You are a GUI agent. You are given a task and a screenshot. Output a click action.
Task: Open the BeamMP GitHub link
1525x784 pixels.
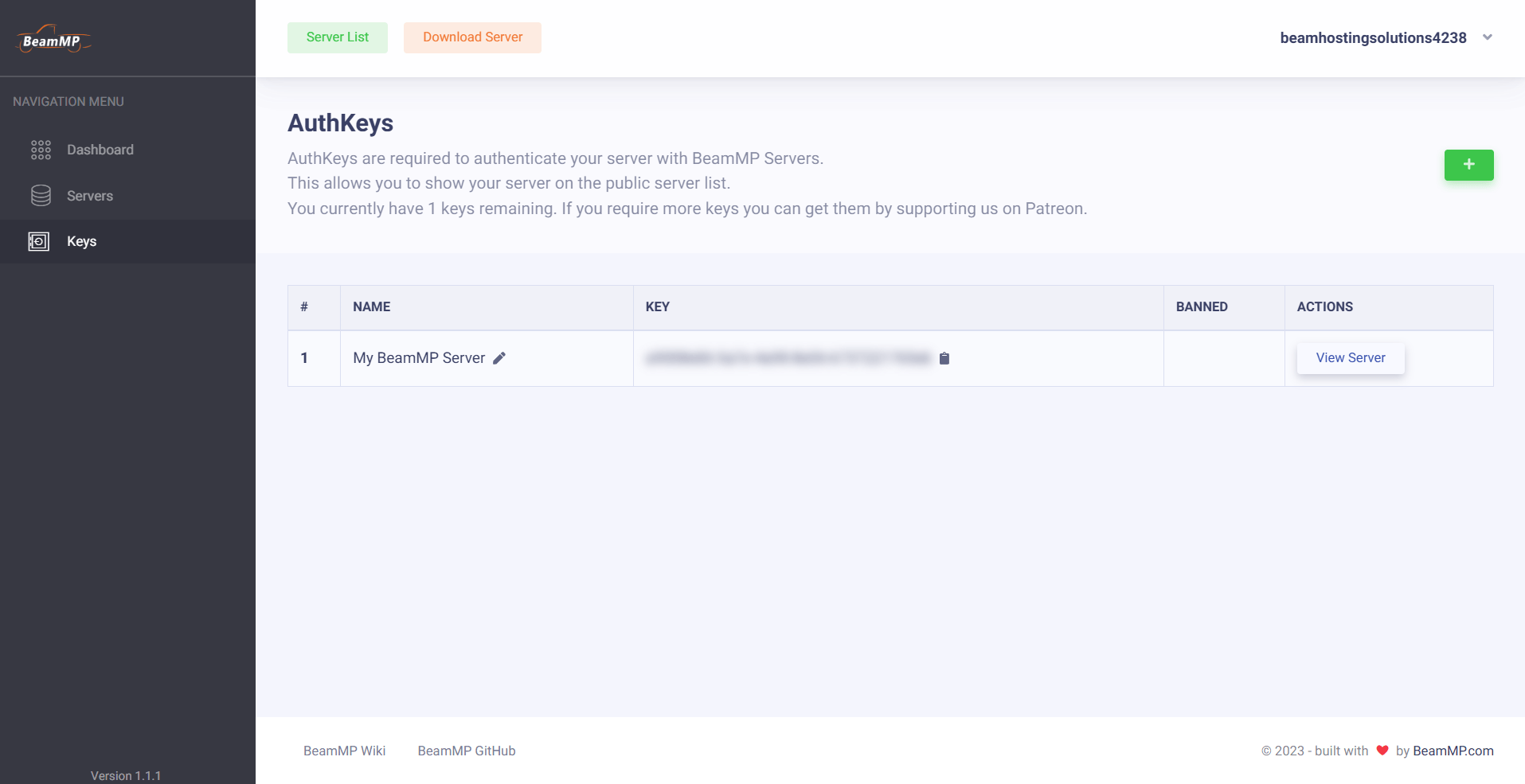pyautogui.click(x=467, y=751)
